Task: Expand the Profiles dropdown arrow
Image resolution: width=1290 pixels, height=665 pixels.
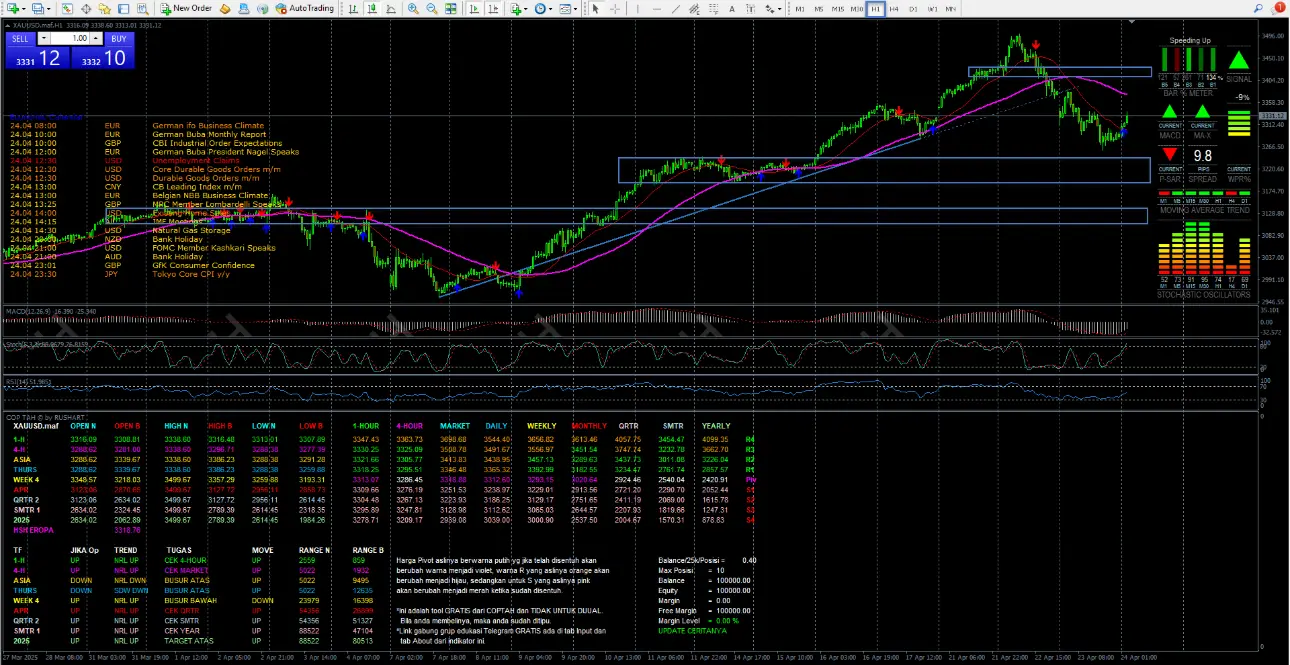Action: point(47,8)
